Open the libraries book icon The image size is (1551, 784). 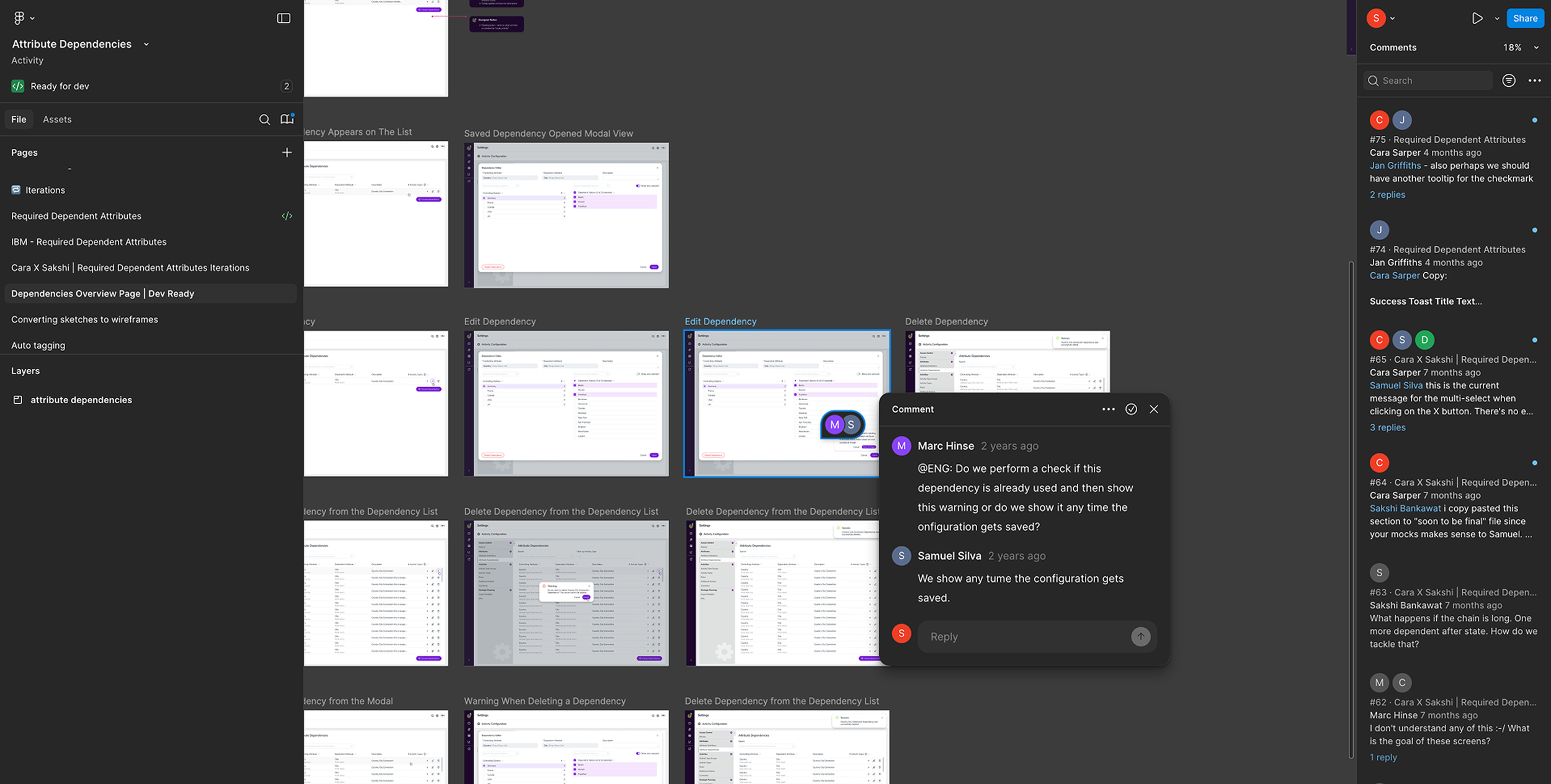[287, 119]
